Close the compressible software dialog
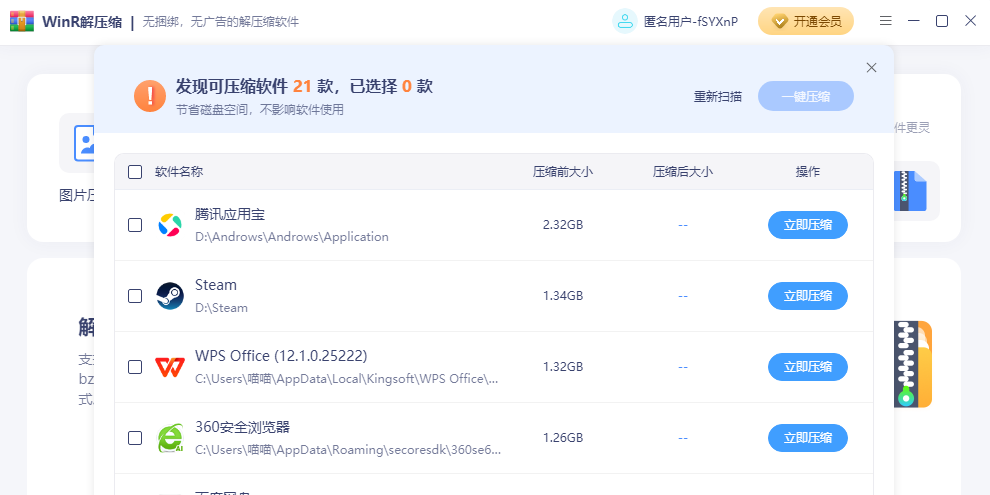The image size is (990, 495). (x=871, y=68)
